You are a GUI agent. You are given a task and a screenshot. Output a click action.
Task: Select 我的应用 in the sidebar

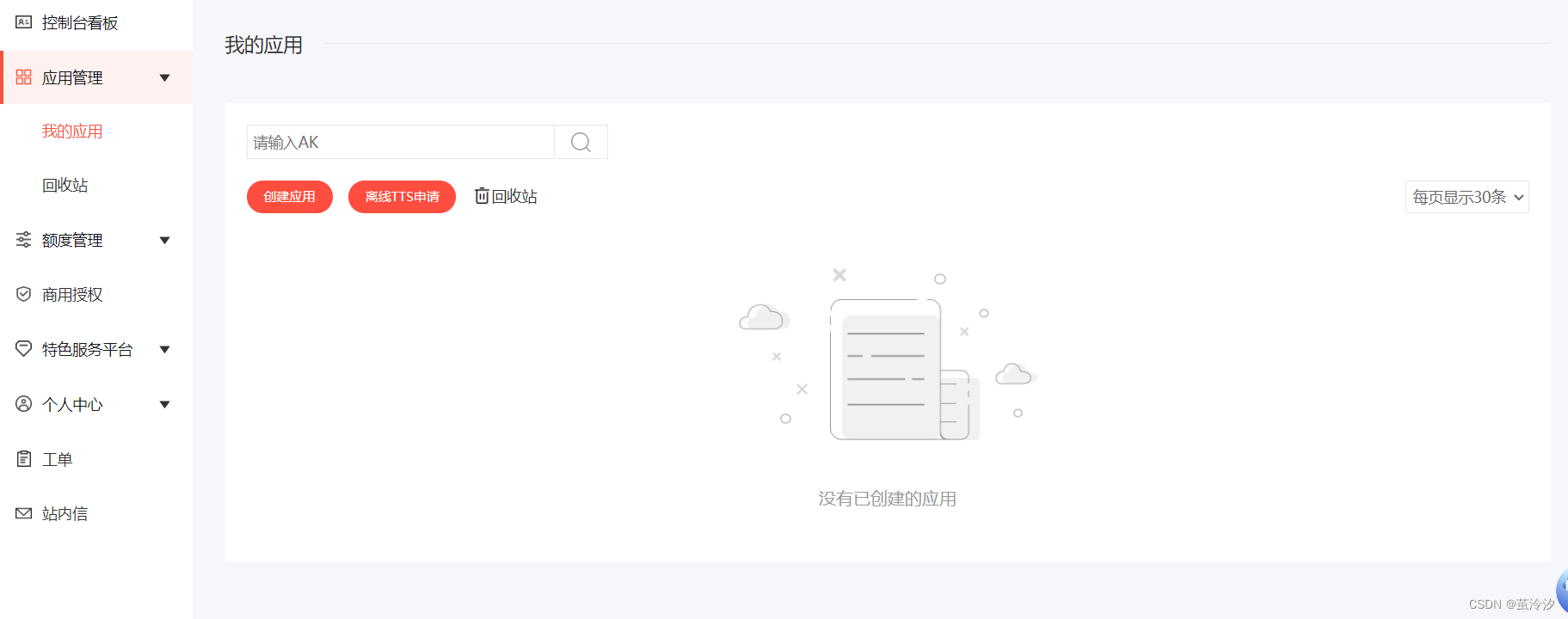(72, 132)
